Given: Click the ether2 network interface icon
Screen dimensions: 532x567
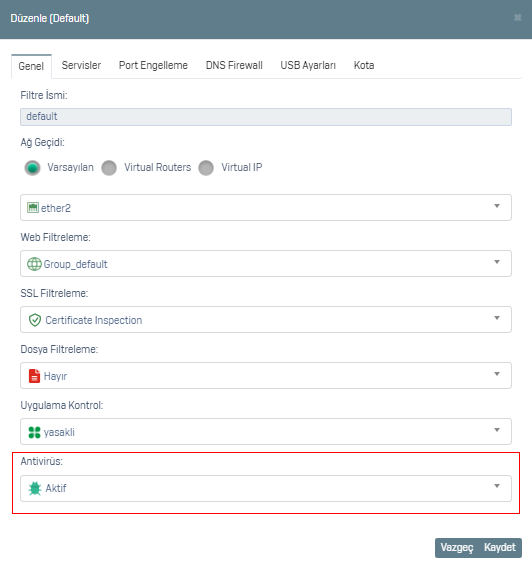Looking at the screenshot, I should (33, 208).
